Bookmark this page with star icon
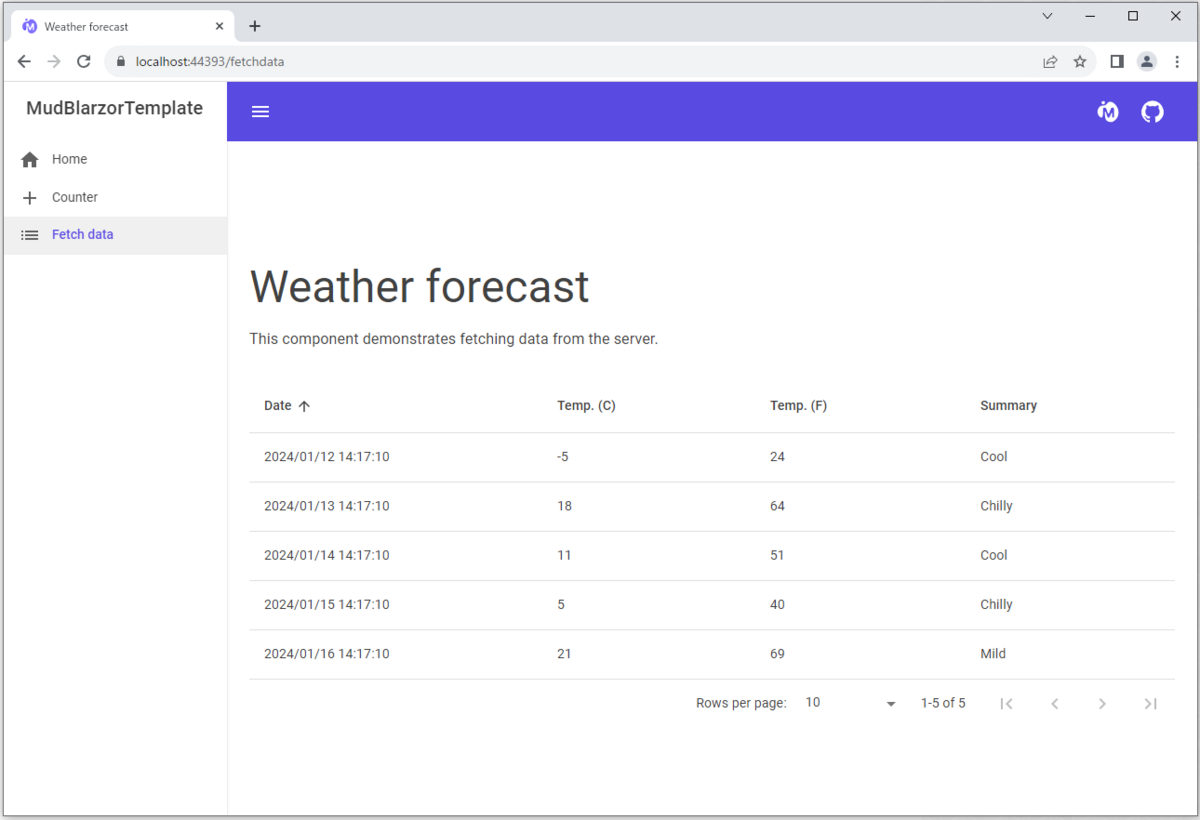 [x=1080, y=62]
